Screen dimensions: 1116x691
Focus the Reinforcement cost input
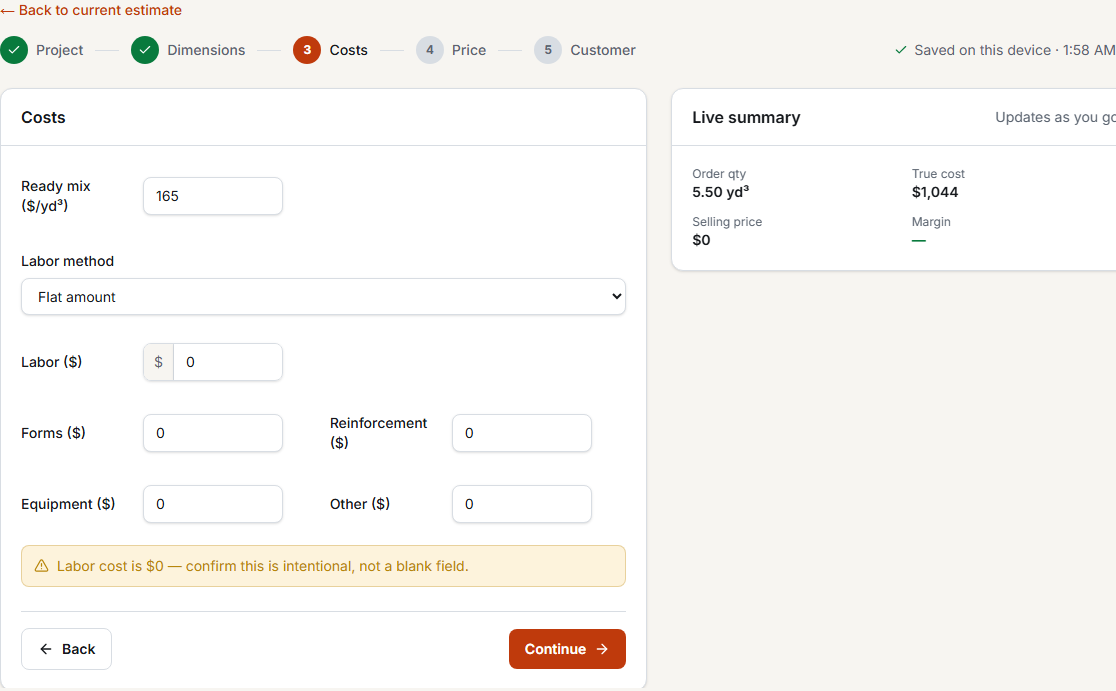coord(522,433)
